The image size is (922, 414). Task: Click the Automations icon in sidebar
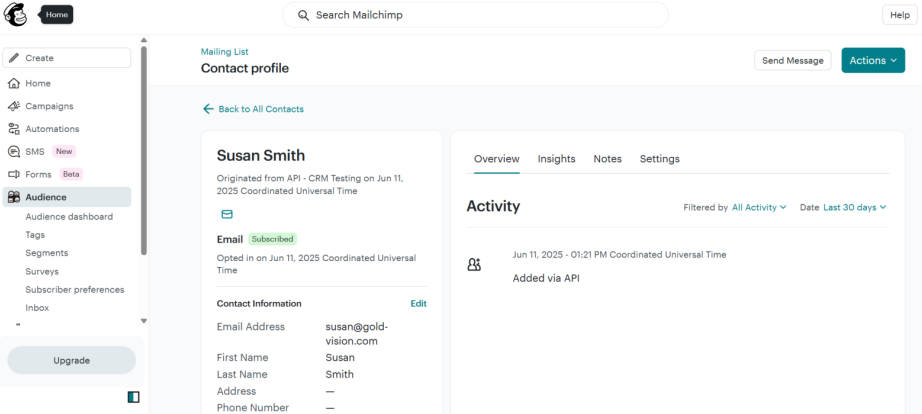click(14, 129)
